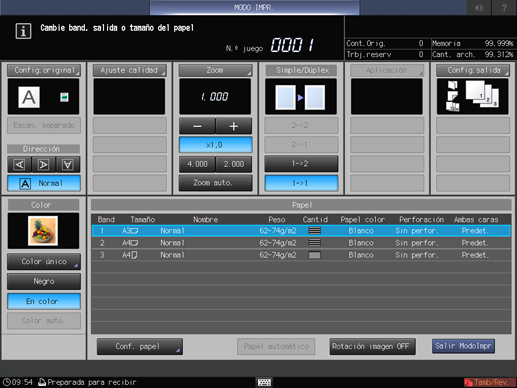
Task: Open help with the question mark icon
Action: pos(504,7)
